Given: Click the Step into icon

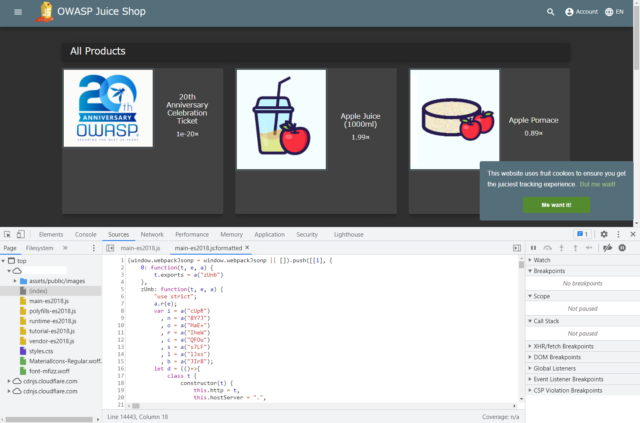Looking at the screenshot, I should click(561, 248).
